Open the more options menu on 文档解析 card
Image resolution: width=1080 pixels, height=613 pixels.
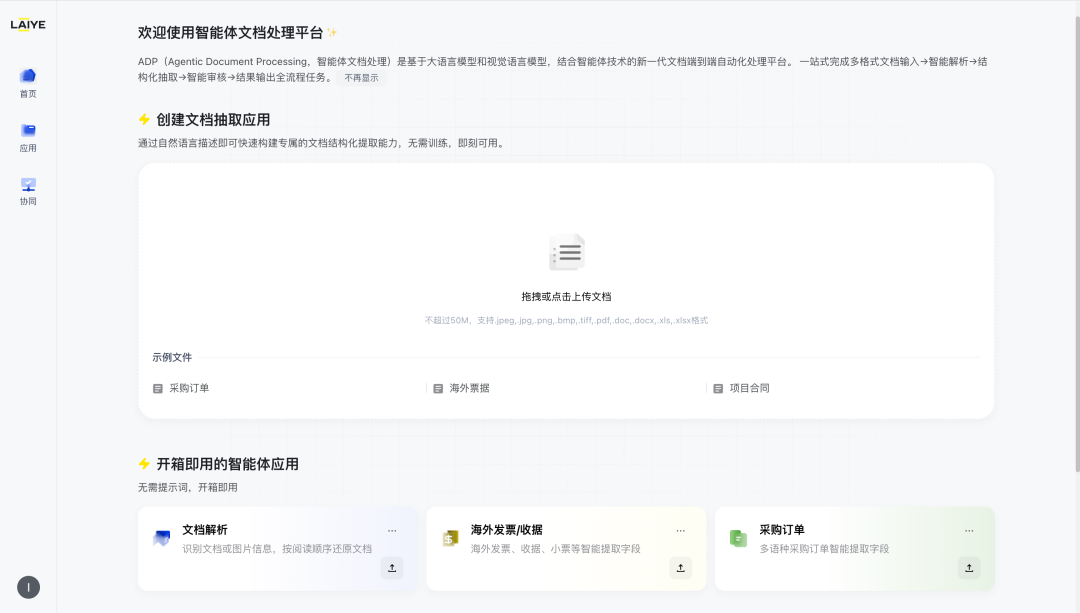point(392,530)
